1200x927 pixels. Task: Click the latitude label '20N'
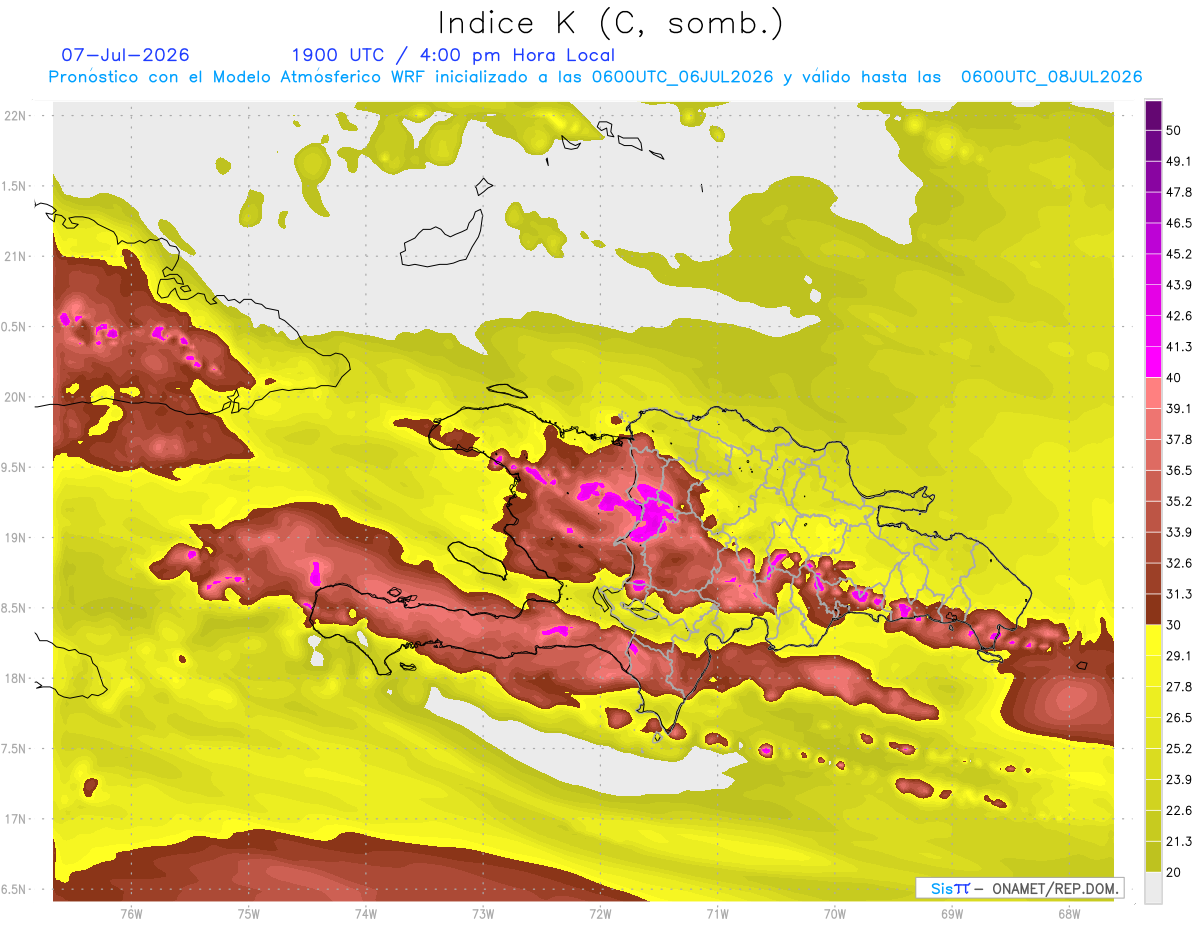[x=17, y=397]
